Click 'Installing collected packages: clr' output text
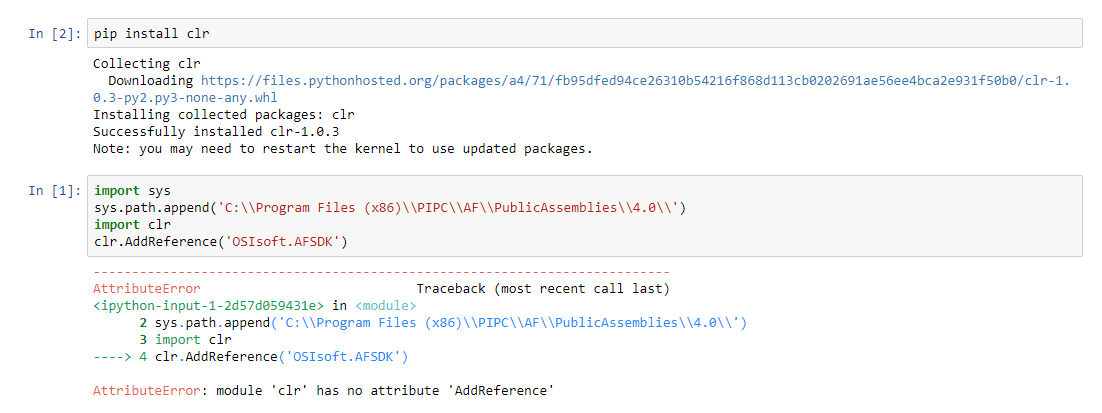 pos(223,114)
